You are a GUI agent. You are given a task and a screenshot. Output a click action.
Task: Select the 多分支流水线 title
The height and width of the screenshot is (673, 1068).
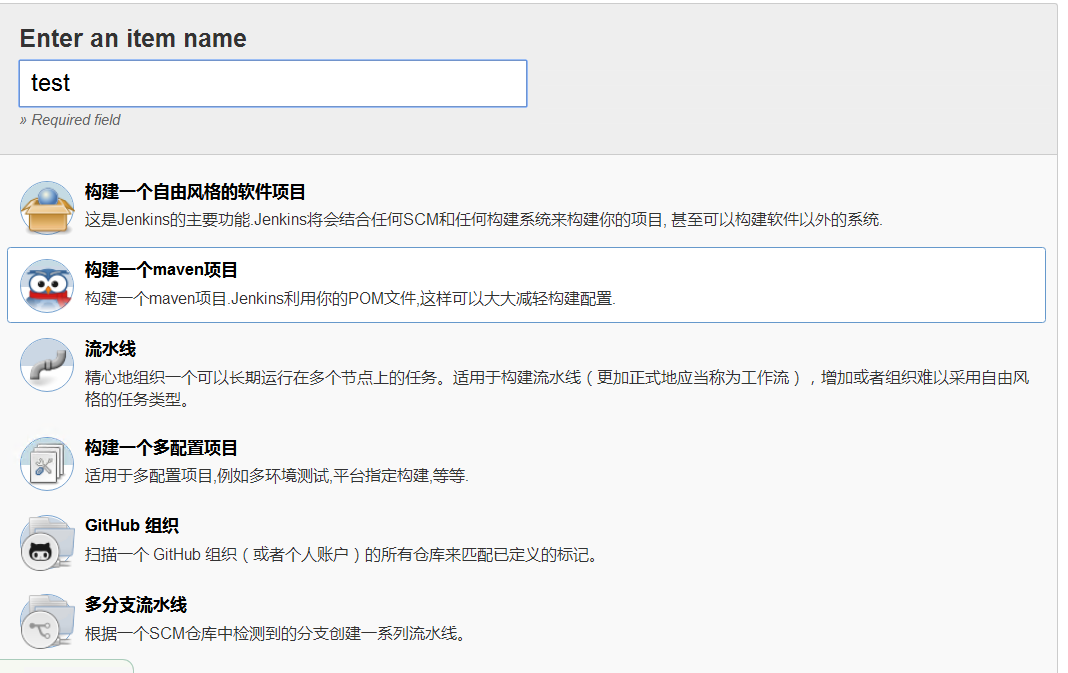tap(136, 605)
